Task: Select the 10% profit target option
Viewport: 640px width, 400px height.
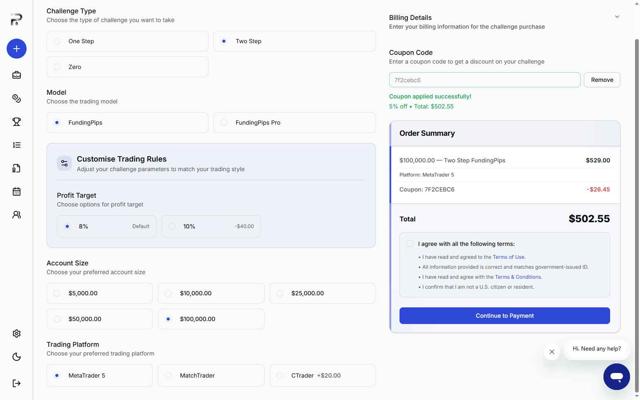Action: pos(211,226)
